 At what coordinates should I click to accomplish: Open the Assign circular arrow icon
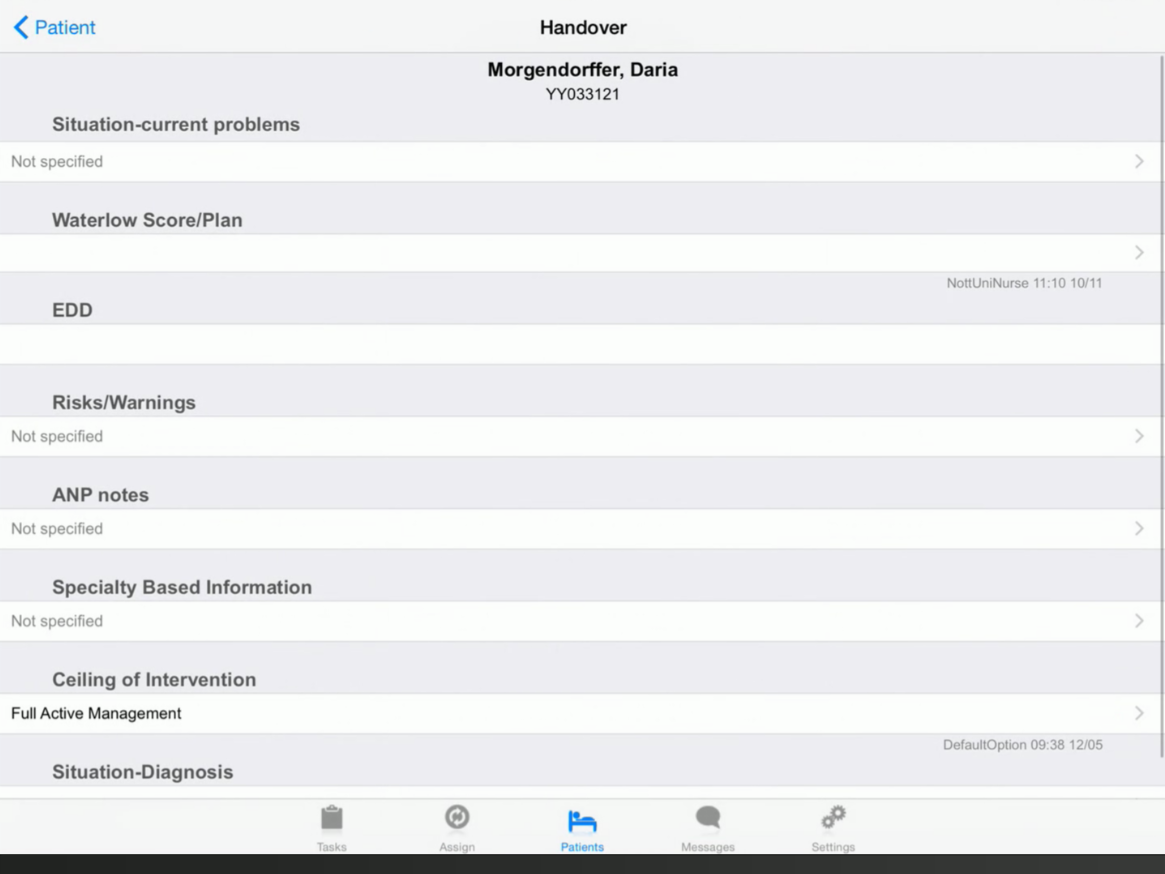457,818
